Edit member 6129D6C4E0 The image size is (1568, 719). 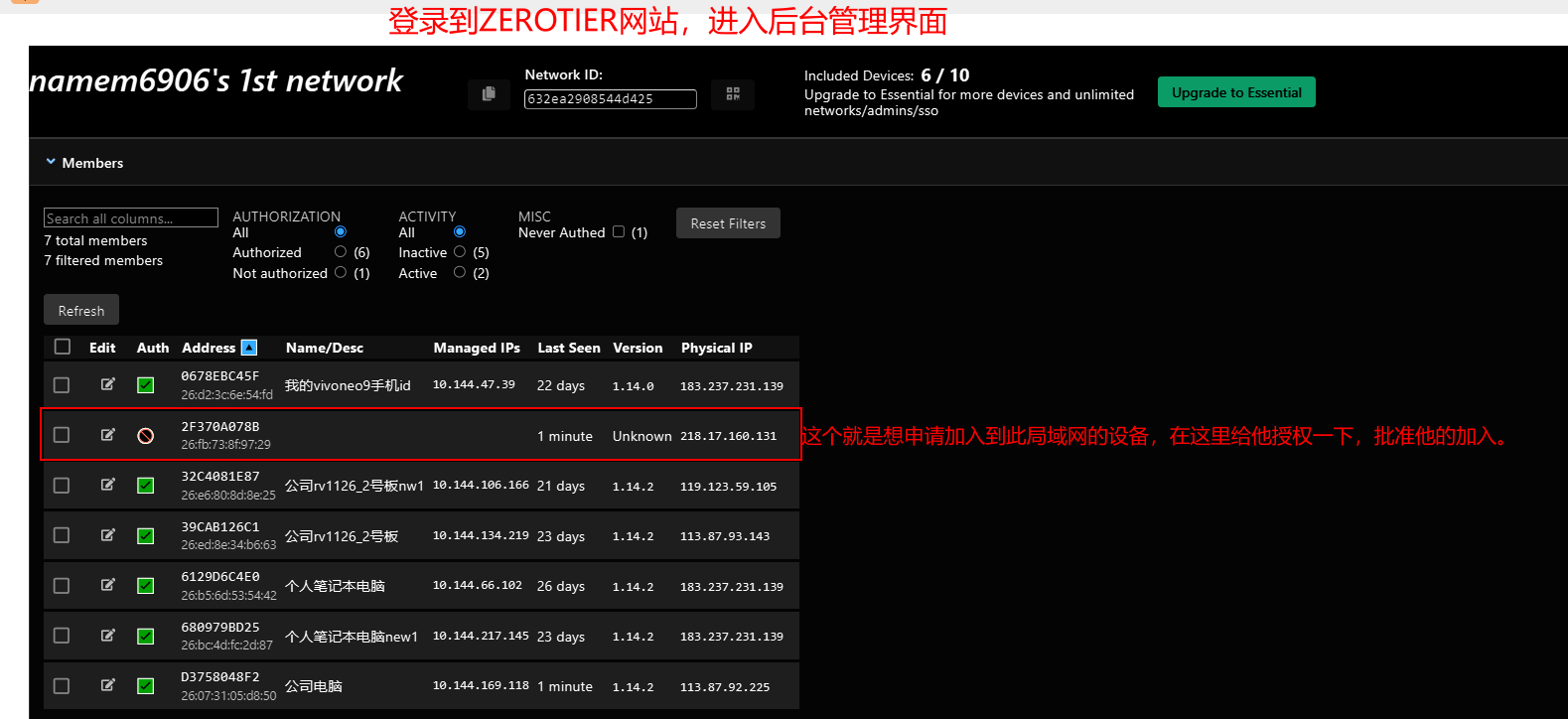(108, 585)
